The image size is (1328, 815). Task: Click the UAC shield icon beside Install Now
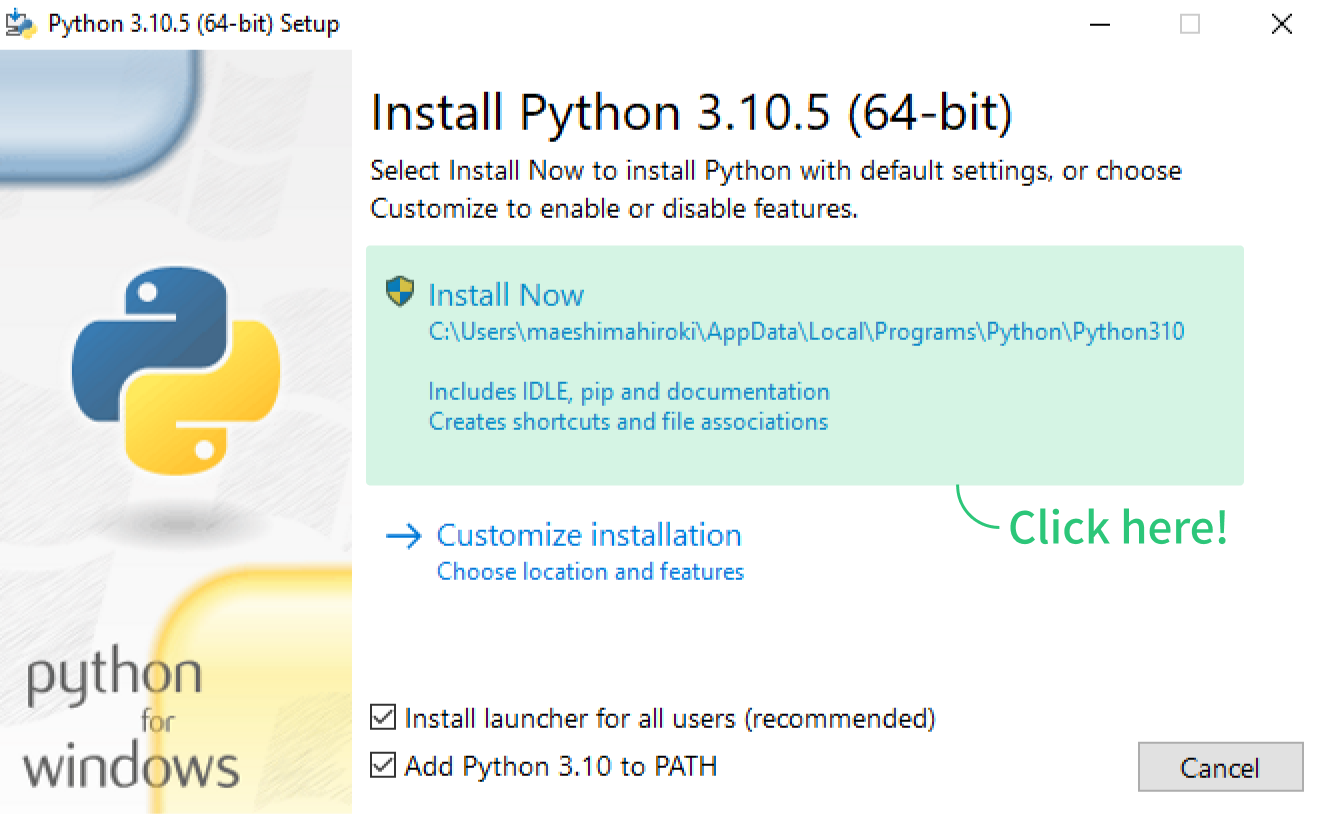[400, 292]
